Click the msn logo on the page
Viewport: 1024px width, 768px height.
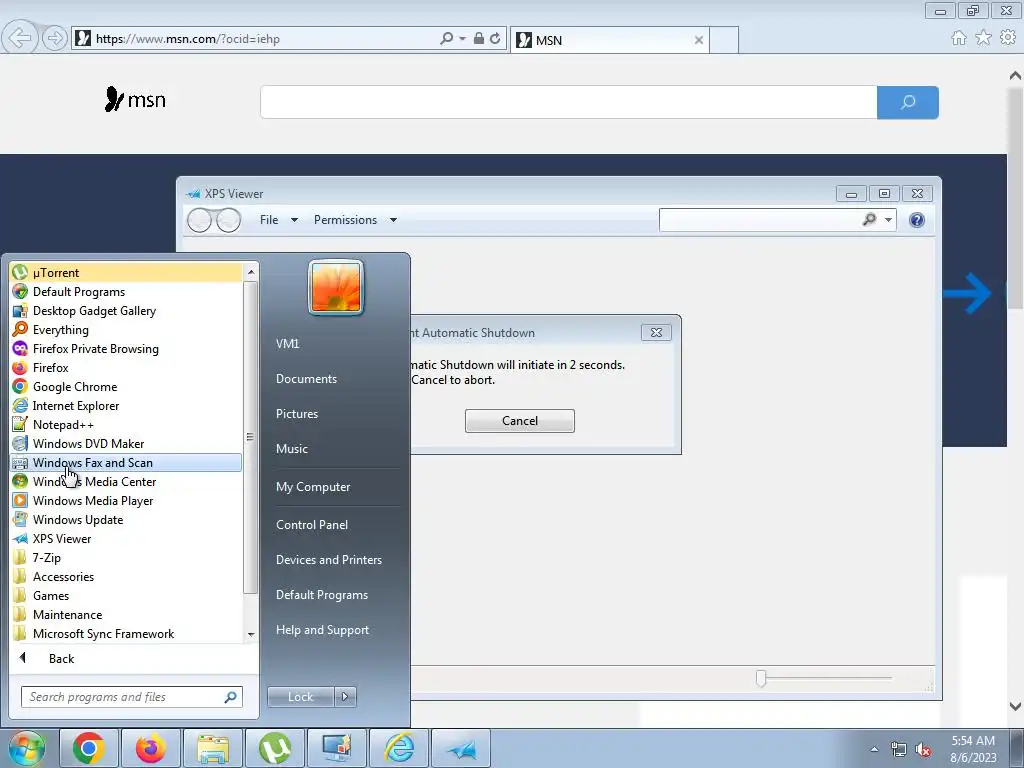pyautogui.click(x=135, y=100)
